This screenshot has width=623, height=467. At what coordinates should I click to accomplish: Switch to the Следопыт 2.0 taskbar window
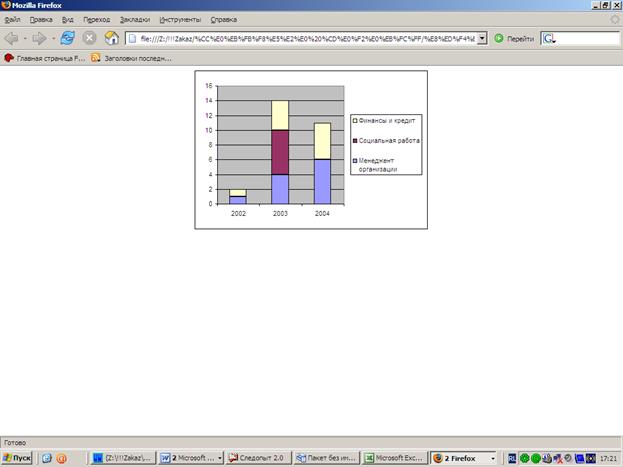click(x=259, y=458)
